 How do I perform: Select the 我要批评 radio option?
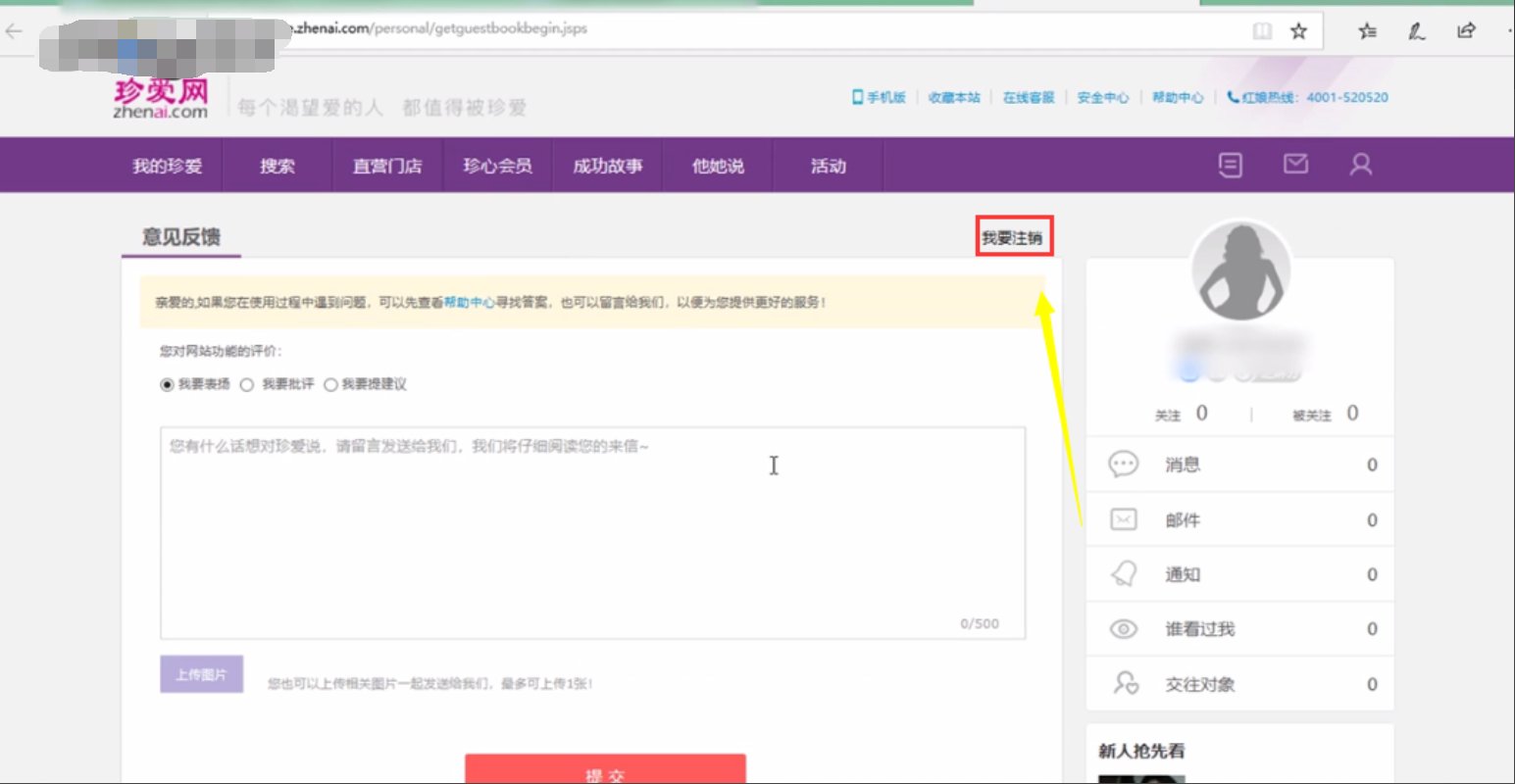pos(246,384)
